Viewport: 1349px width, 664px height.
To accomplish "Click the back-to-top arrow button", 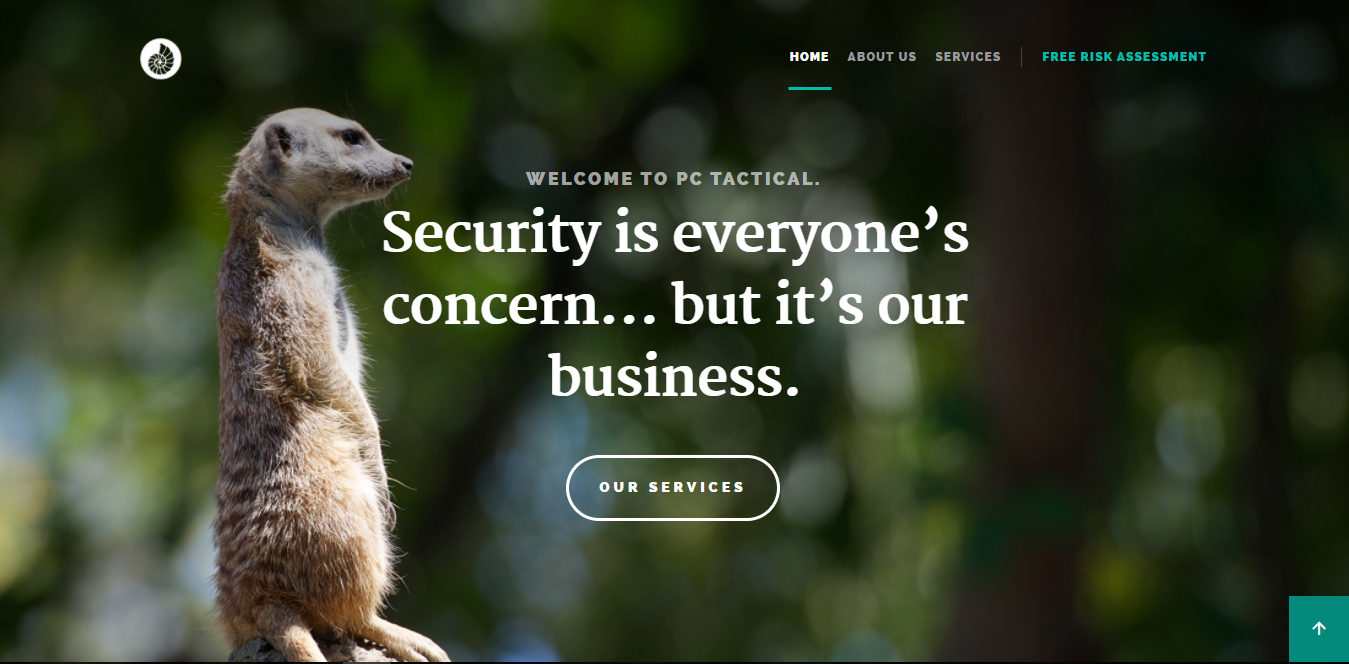I will 1319,629.
